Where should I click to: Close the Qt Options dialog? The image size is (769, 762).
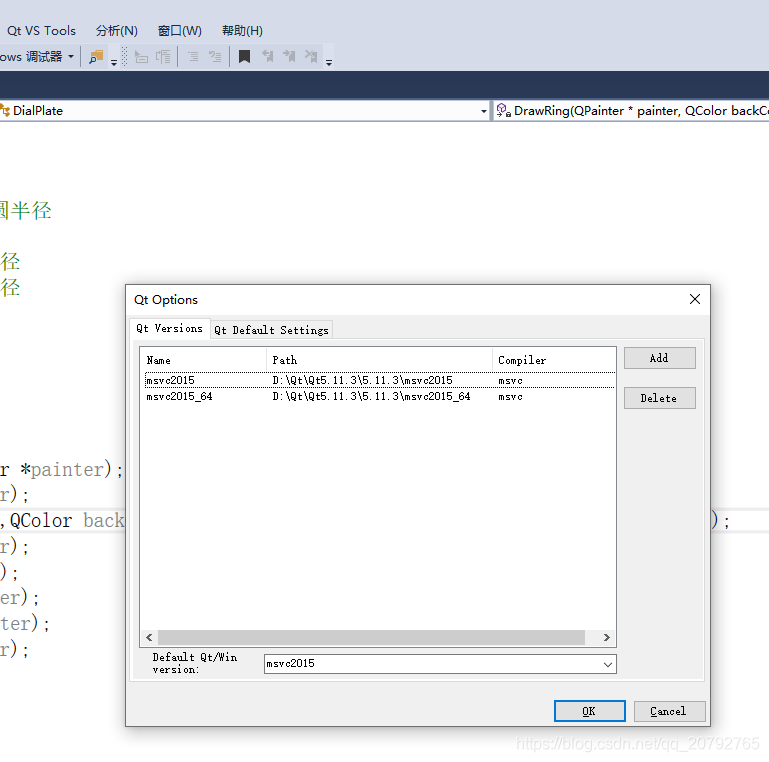[694, 300]
